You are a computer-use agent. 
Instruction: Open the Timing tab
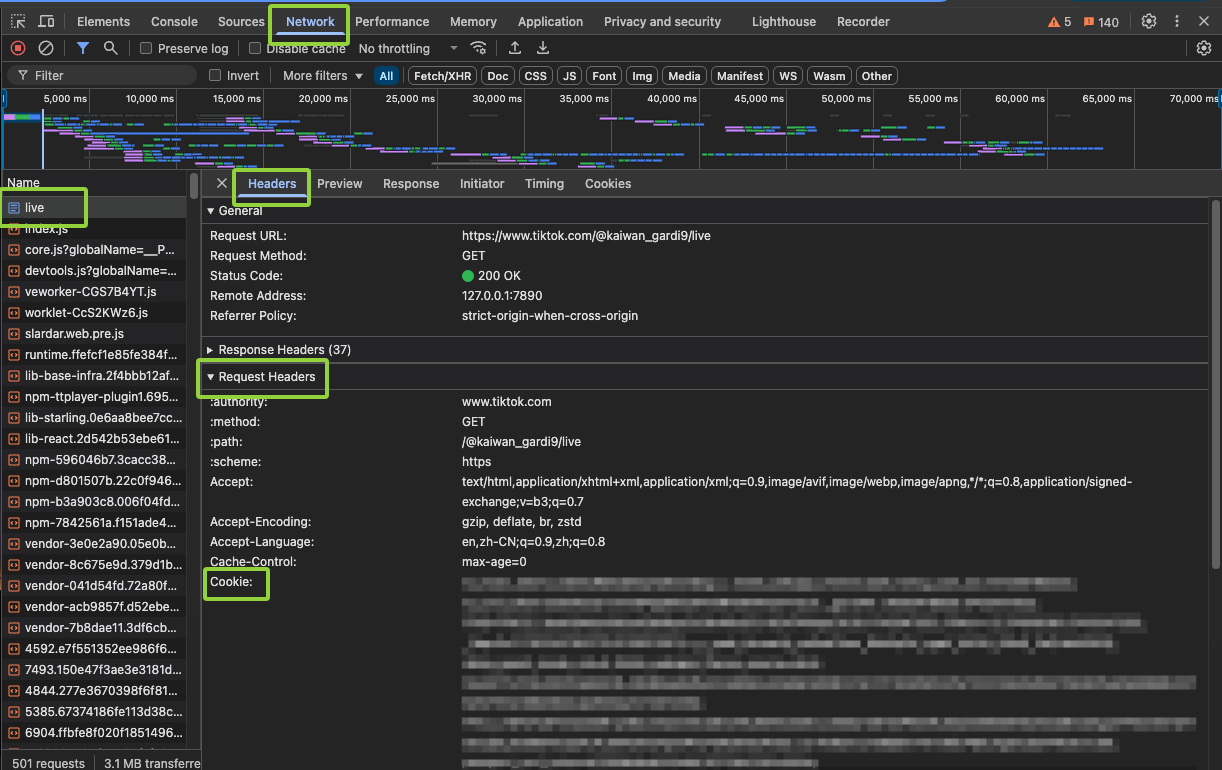(x=544, y=184)
